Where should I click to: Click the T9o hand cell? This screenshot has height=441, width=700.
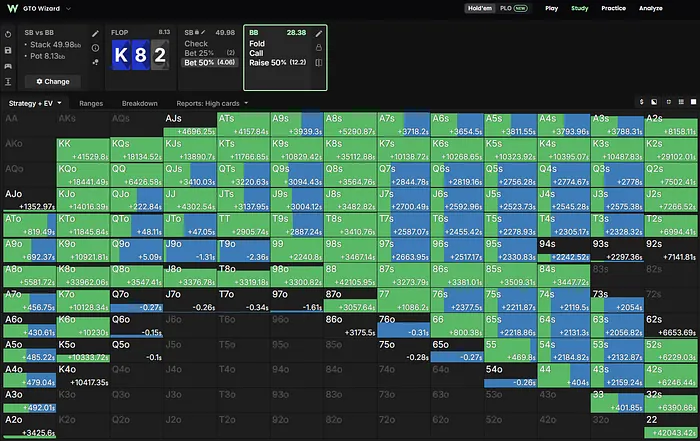[x=243, y=250]
